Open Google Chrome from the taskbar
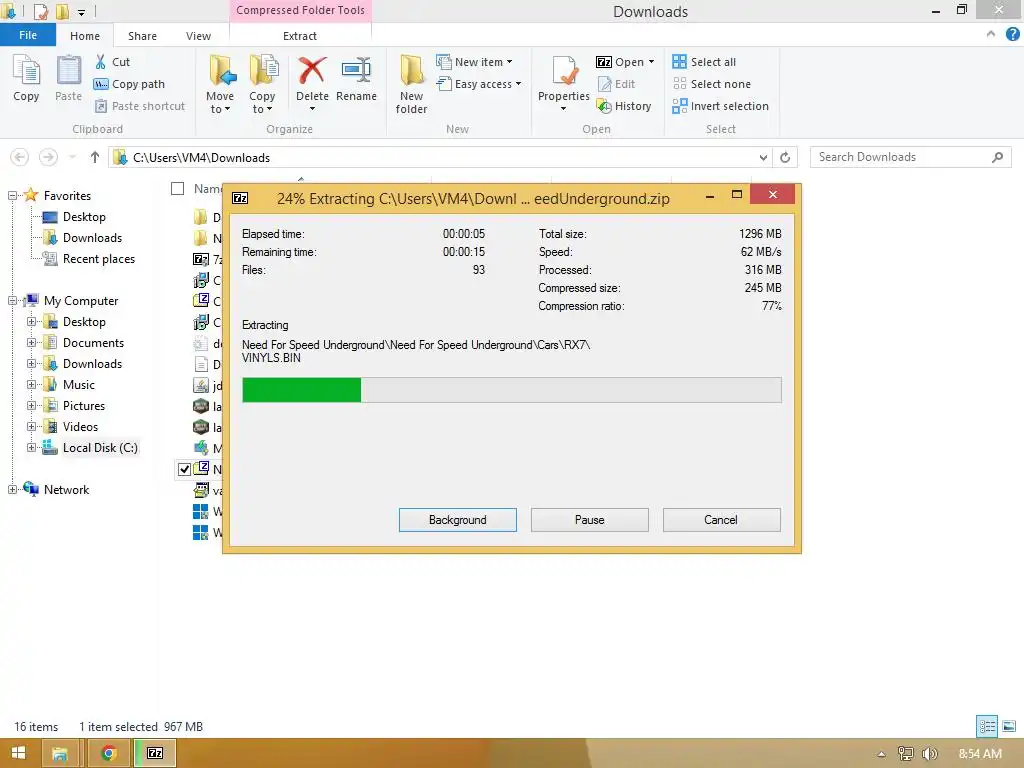Viewport: 1024px width, 768px height. (x=108, y=753)
